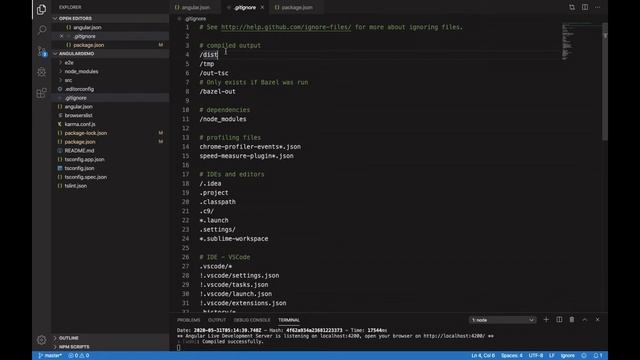The width and height of the screenshot is (640, 360).
Task: Open the Source Control view icon
Action: [x=41, y=51]
